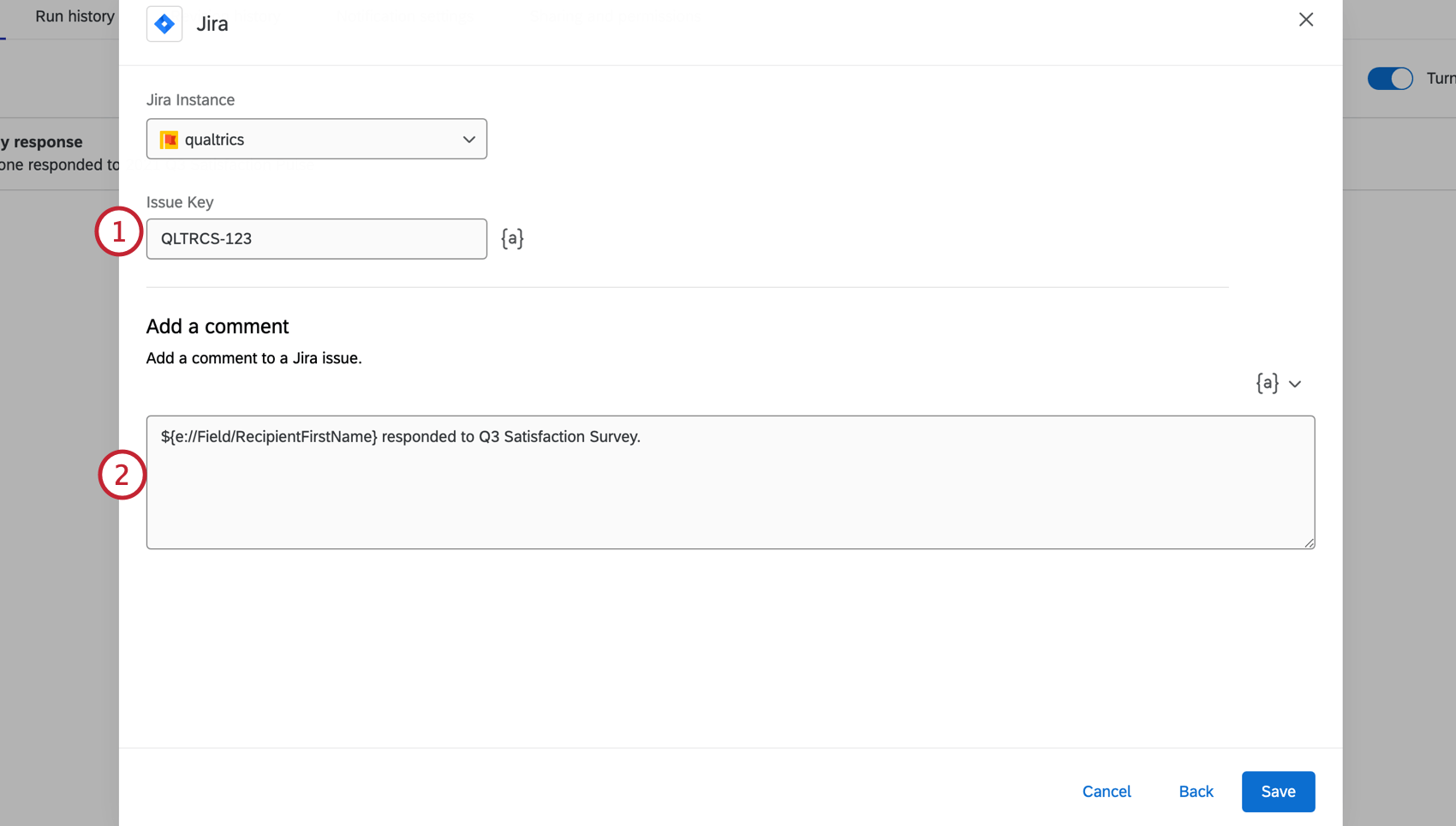The height and width of the screenshot is (826, 1456).
Task: Switch to the Run history tab
Action: (x=74, y=16)
